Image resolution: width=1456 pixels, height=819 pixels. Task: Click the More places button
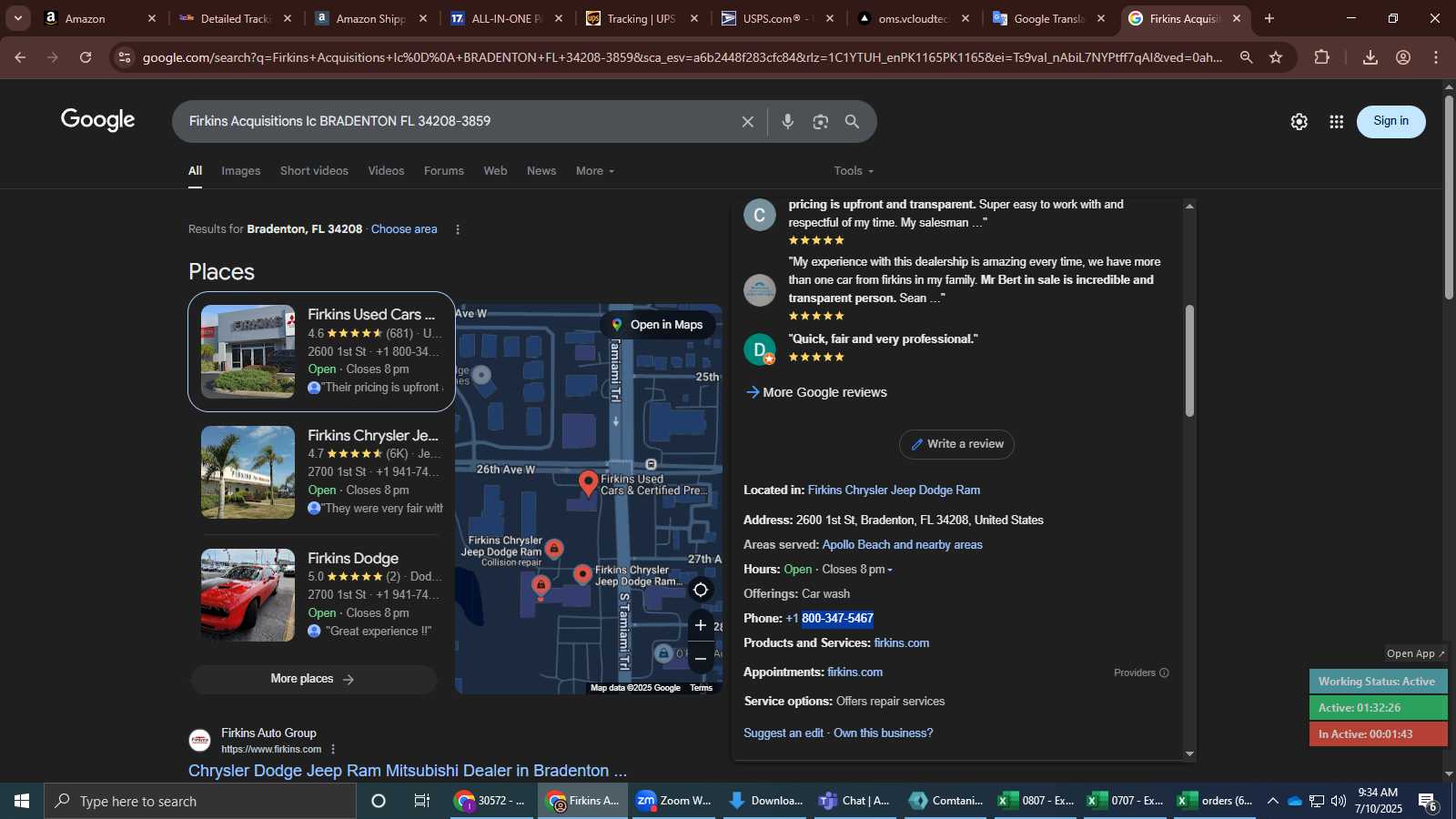pyautogui.click(x=313, y=679)
